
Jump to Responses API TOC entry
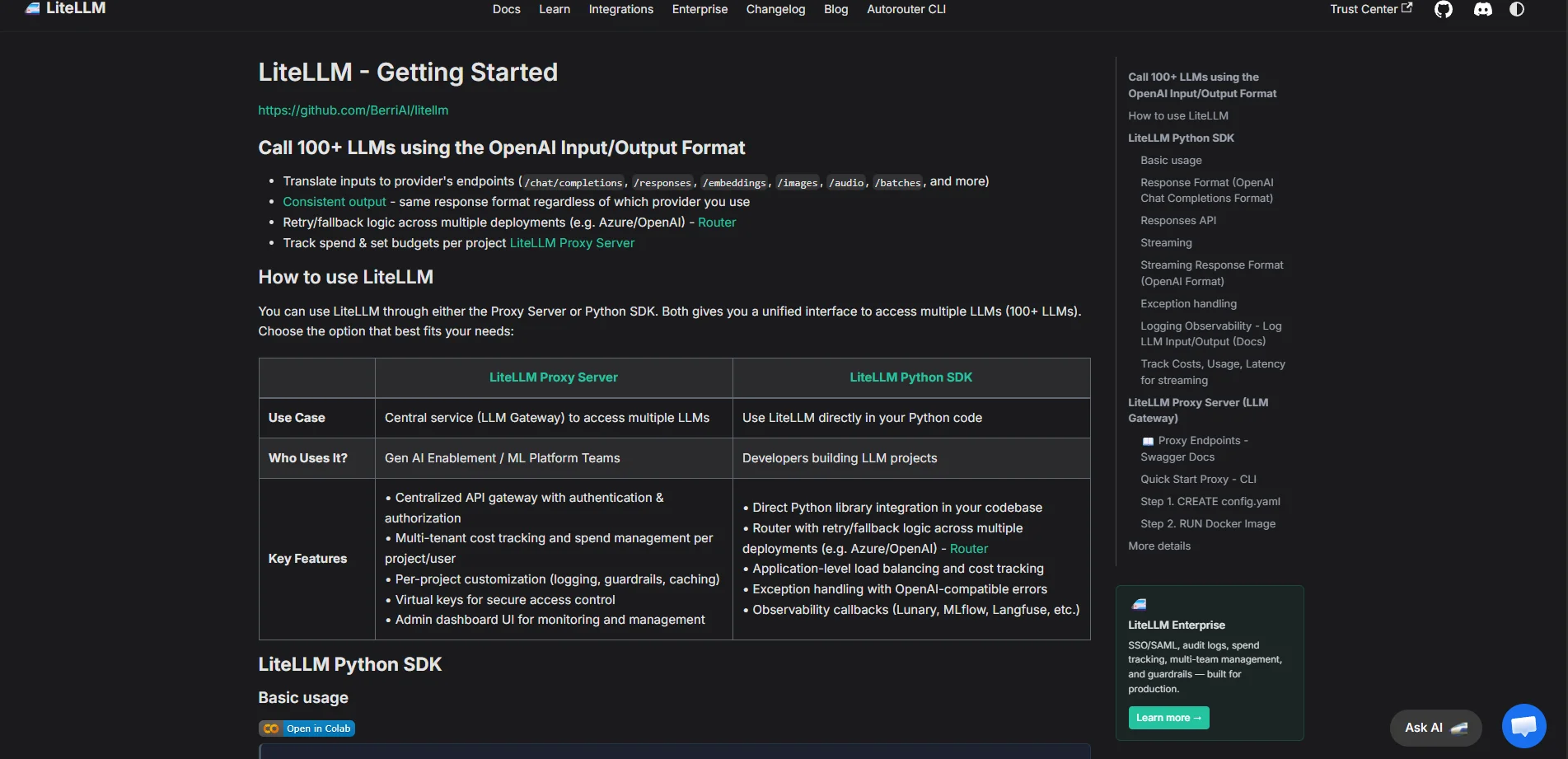coord(1178,221)
